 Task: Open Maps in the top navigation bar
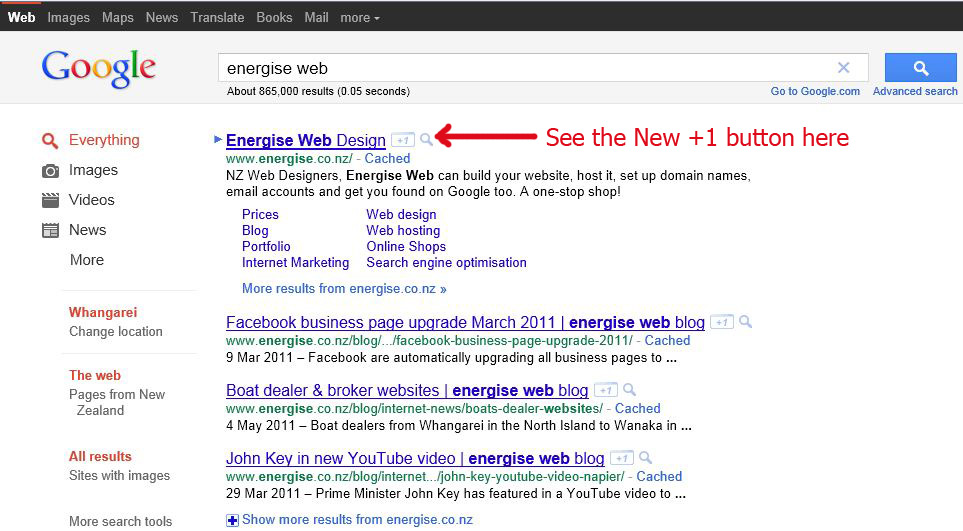[117, 17]
